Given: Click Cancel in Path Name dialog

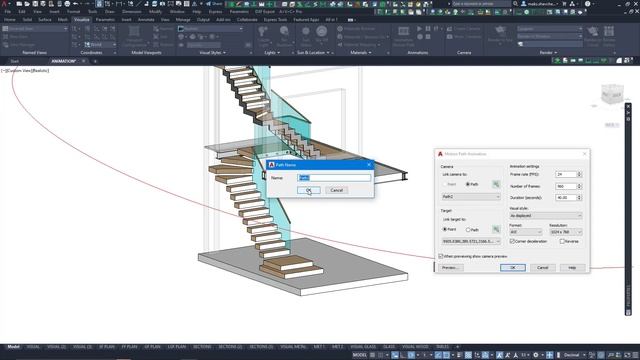Looking at the screenshot, I should 337,190.
